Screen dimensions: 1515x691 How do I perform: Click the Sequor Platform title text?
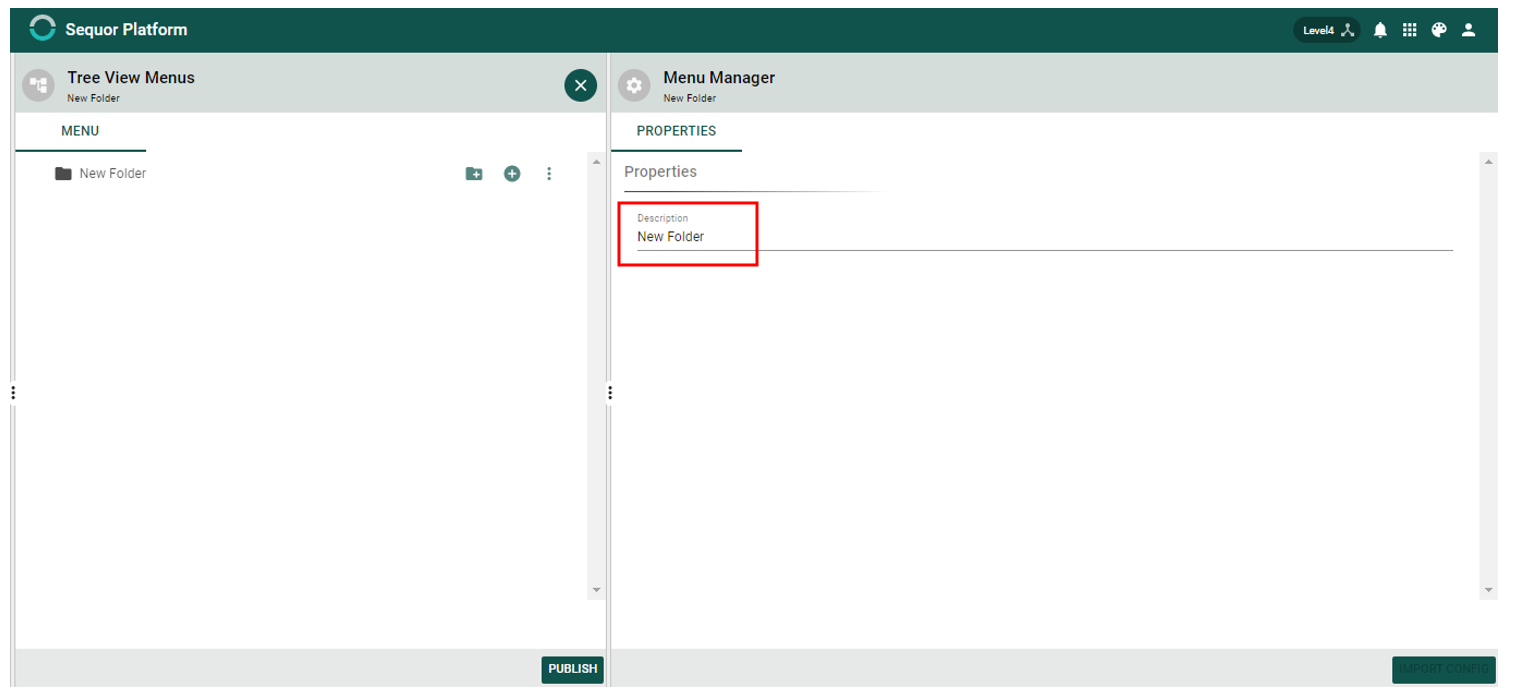pyautogui.click(x=126, y=30)
